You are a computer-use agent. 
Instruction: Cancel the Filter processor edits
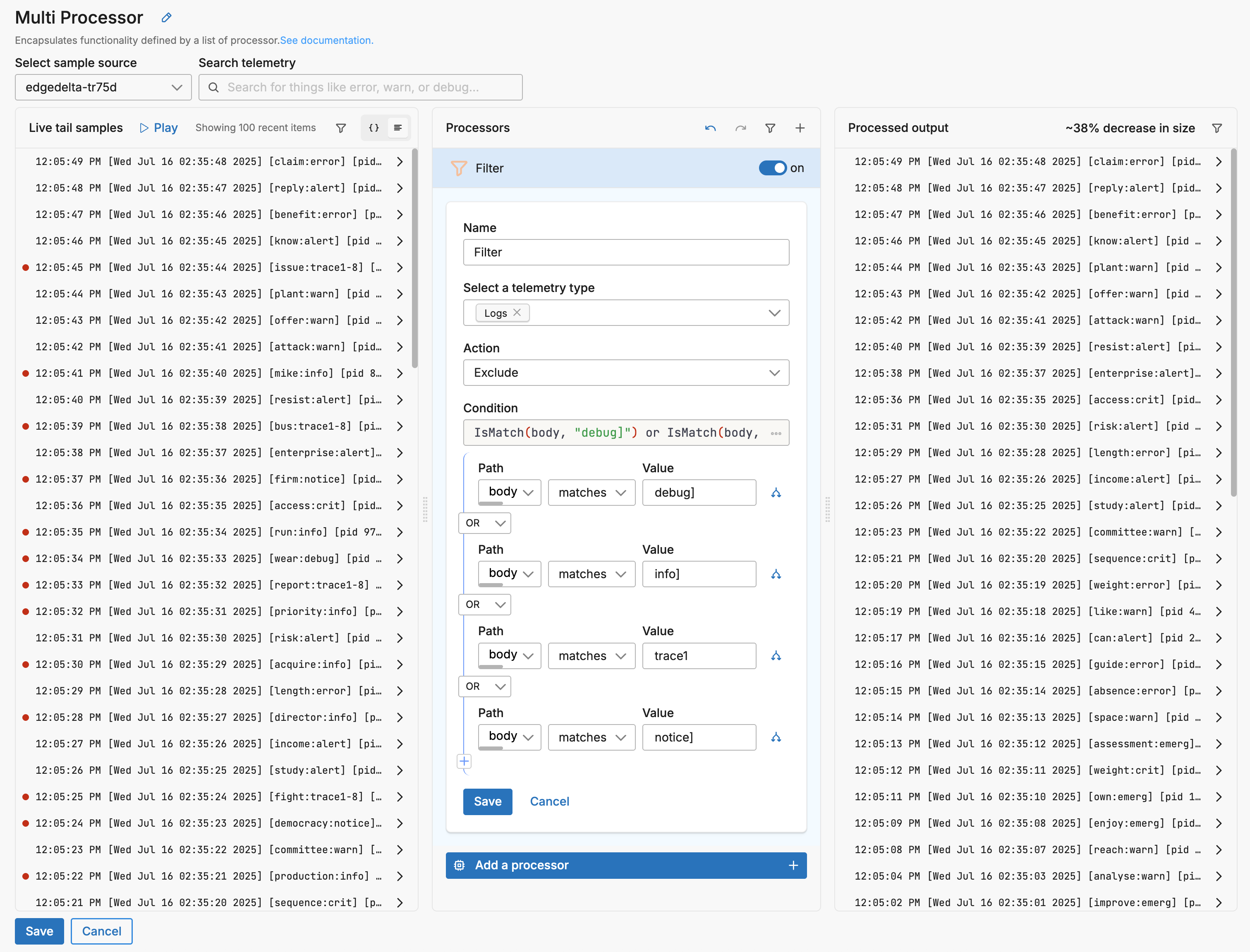point(549,801)
